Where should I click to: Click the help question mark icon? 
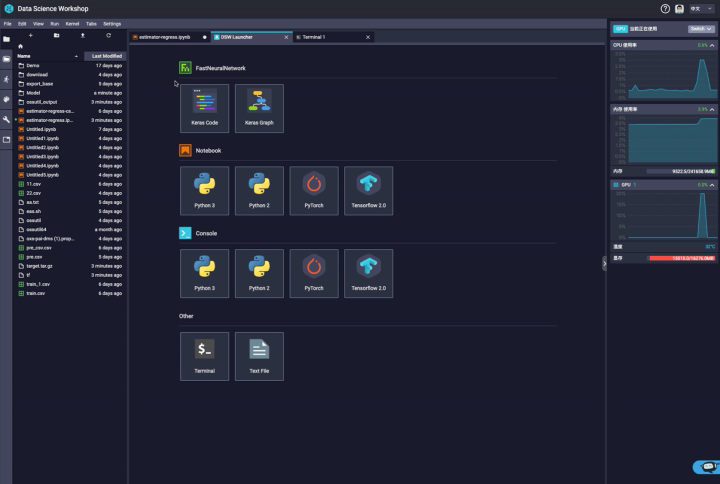665,9
